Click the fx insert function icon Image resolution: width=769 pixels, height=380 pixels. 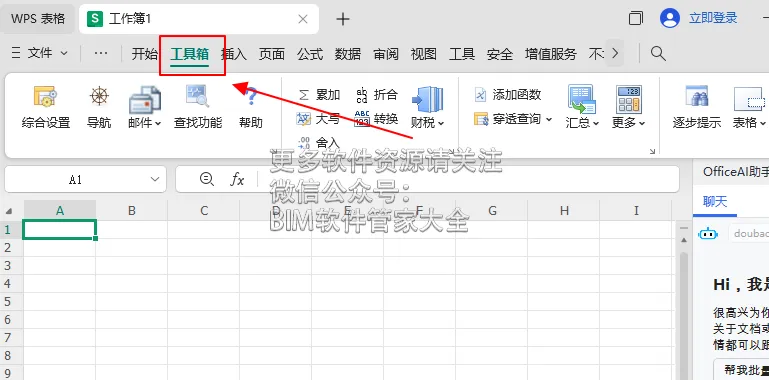coord(237,179)
